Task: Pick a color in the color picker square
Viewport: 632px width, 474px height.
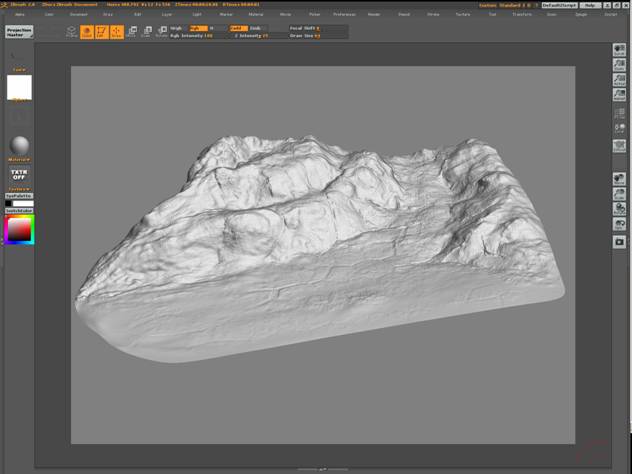Action: click(20, 230)
